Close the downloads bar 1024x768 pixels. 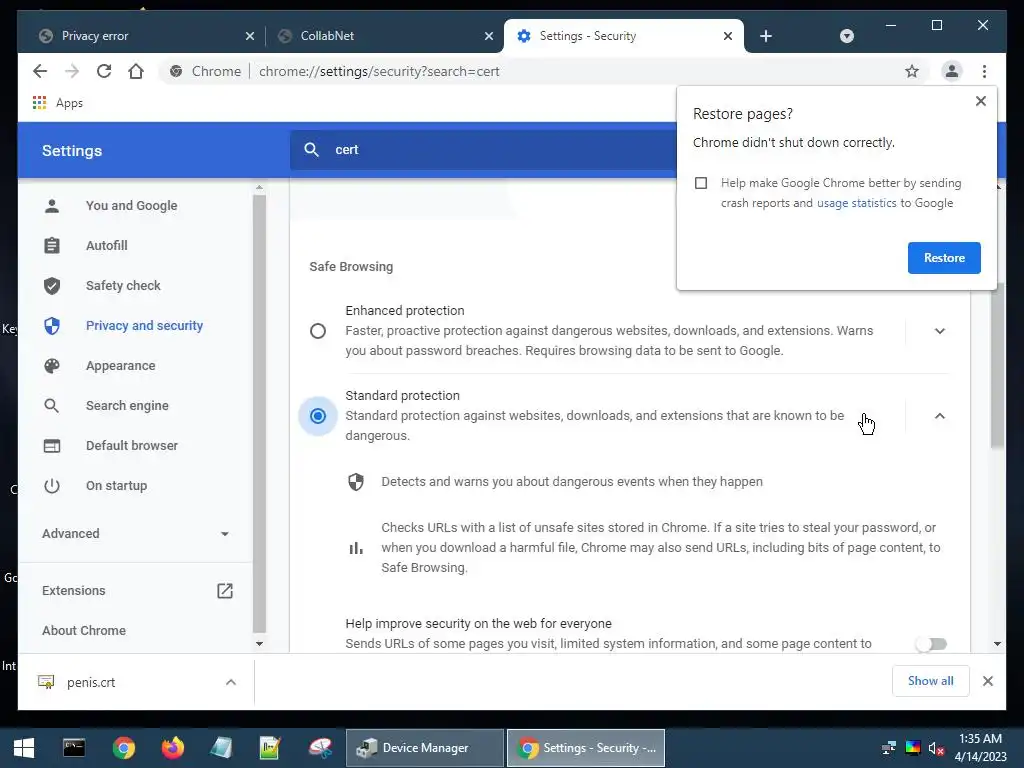point(987,681)
